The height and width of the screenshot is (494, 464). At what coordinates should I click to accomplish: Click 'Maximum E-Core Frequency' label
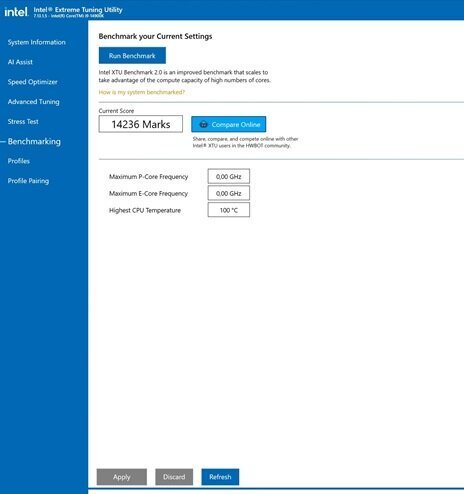(x=149, y=194)
